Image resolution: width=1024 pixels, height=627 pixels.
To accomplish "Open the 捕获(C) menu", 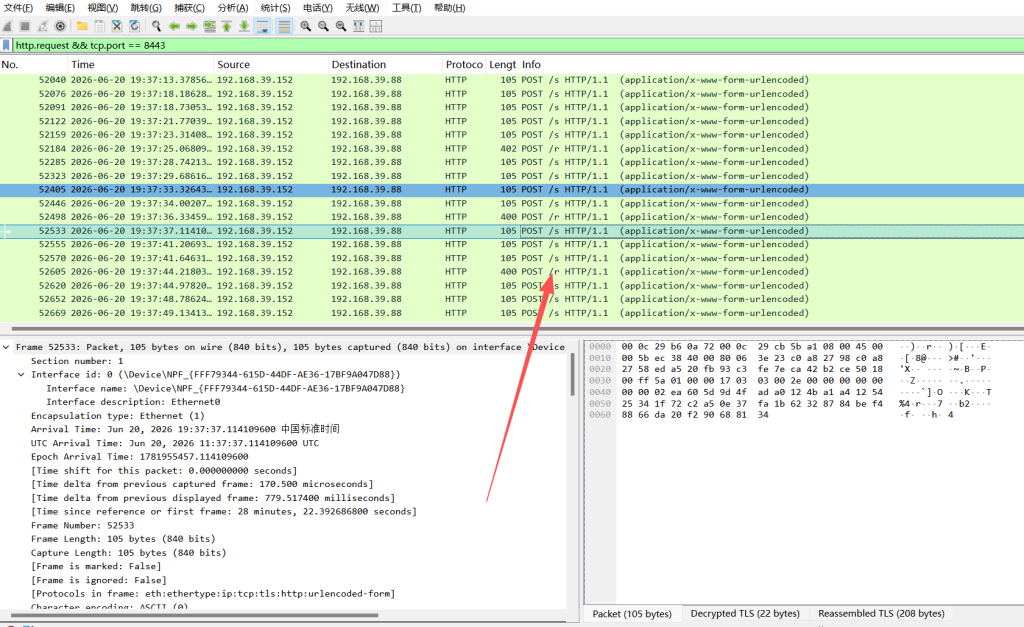I will point(189,8).
